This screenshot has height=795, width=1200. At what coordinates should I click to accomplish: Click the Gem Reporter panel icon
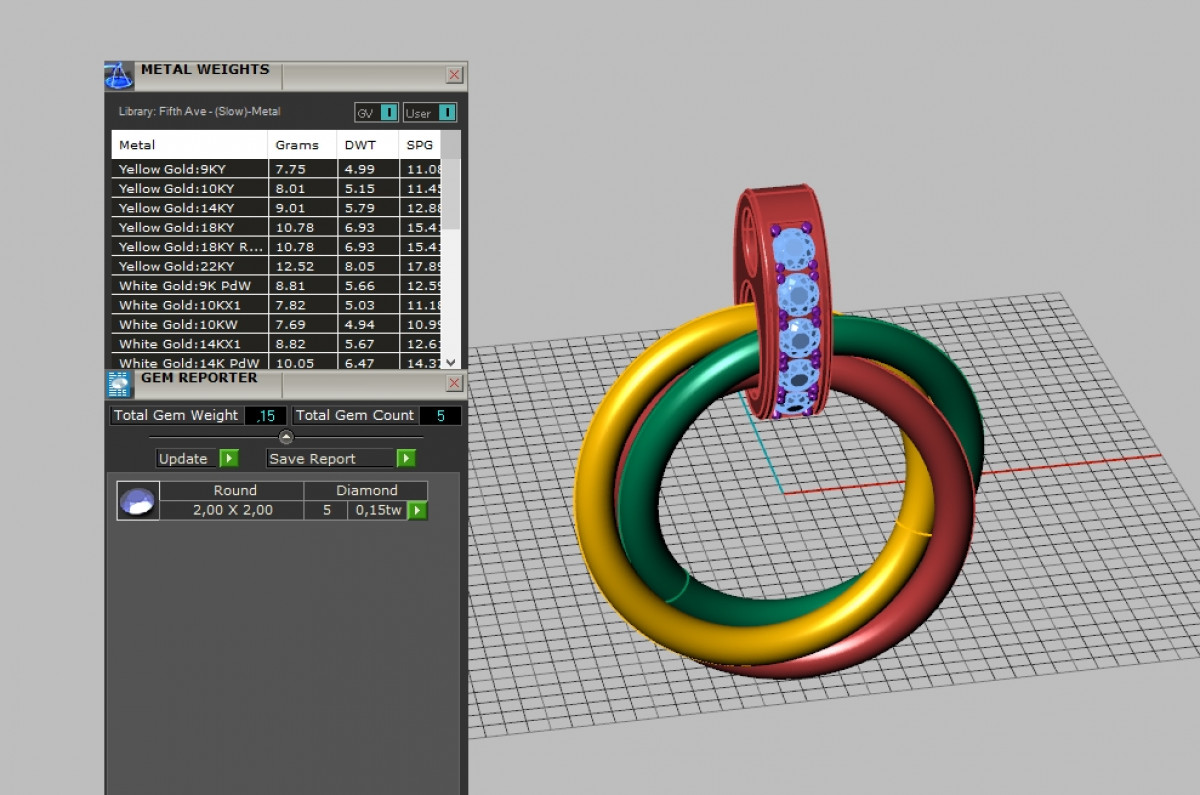click(119, 384)
